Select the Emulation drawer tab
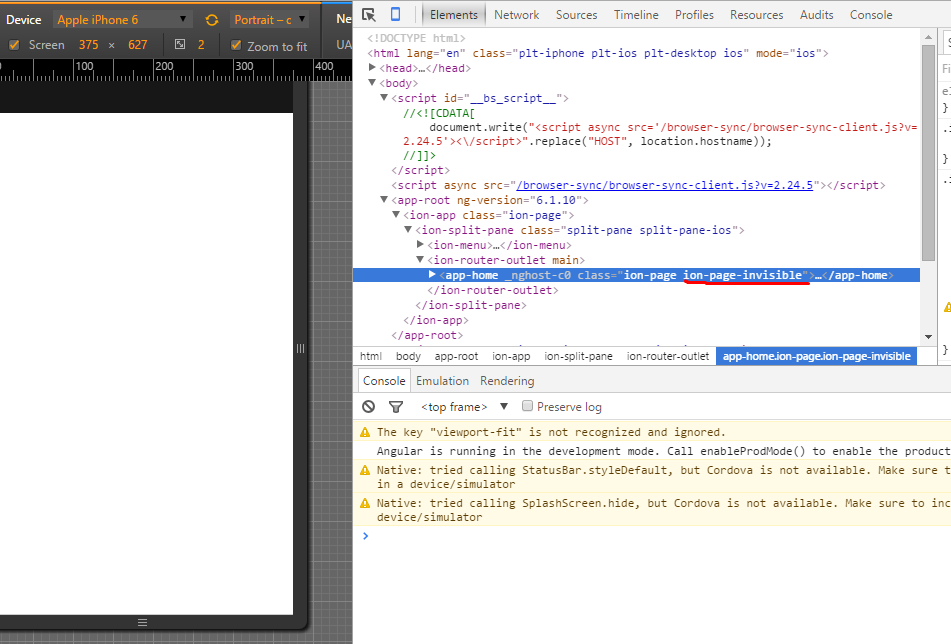The height and width of the screenshot is (644, 951). [x=442, y=381]
